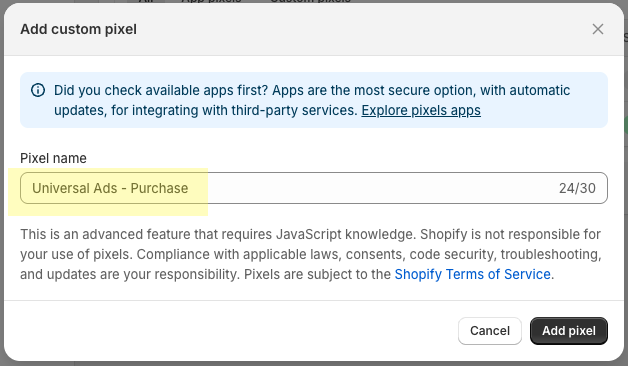Select the Universal Ads - Purchase text

[x=110, y=188]
